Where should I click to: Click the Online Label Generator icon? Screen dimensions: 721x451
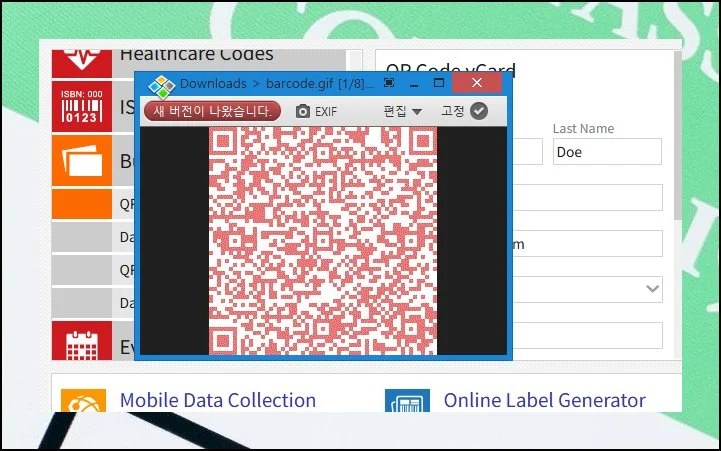pyautogui.click(x=407, y=402)
